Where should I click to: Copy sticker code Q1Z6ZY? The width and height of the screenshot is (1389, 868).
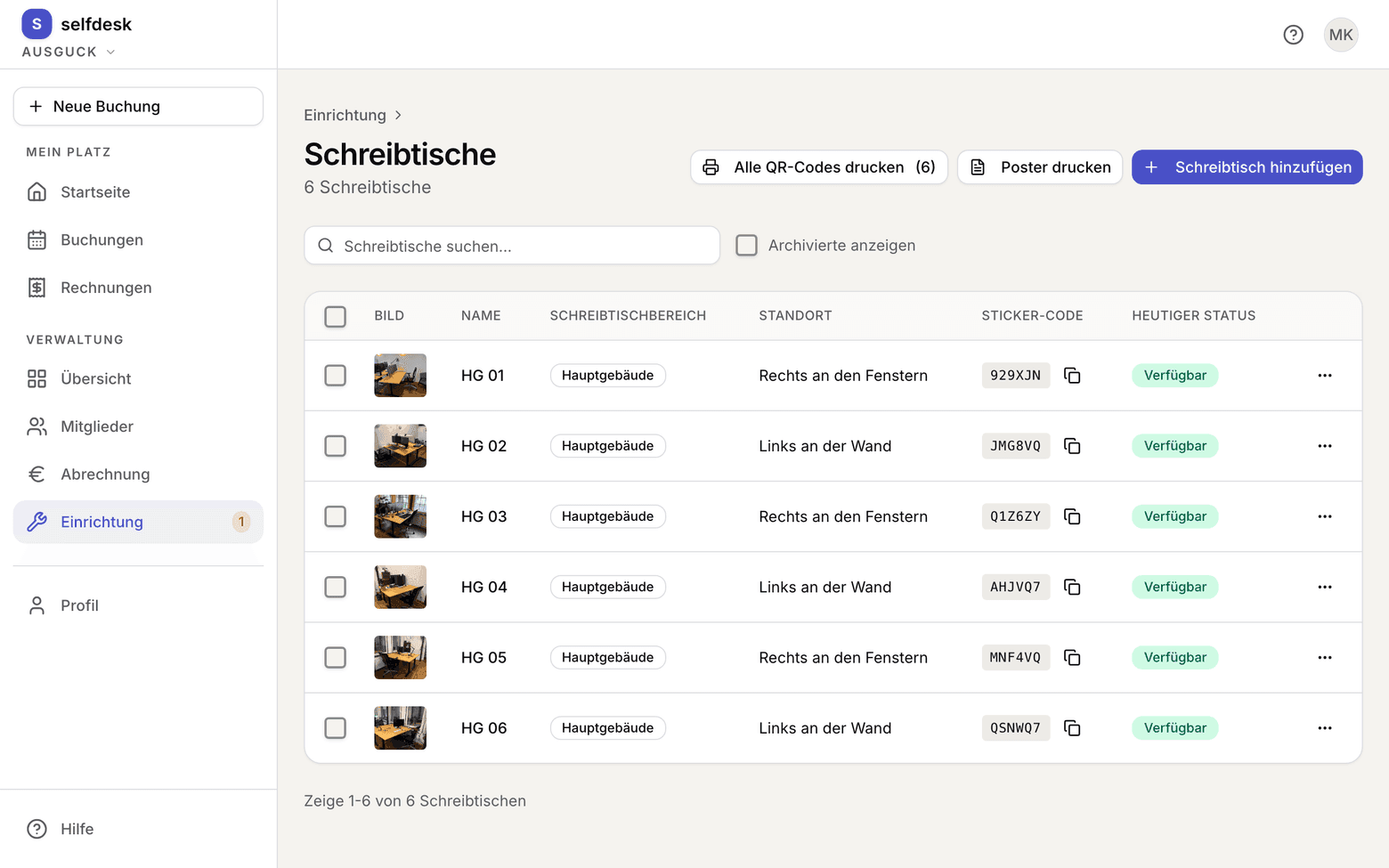[1072, 516]
